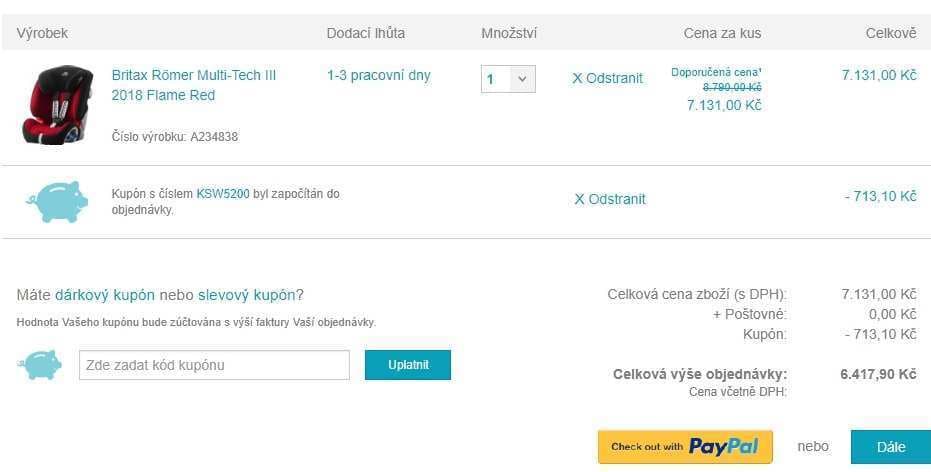Click the coupon row discount - 713,10 Kč
The height and width of the screenshot is (472, 931).
(x=881, y=197)
